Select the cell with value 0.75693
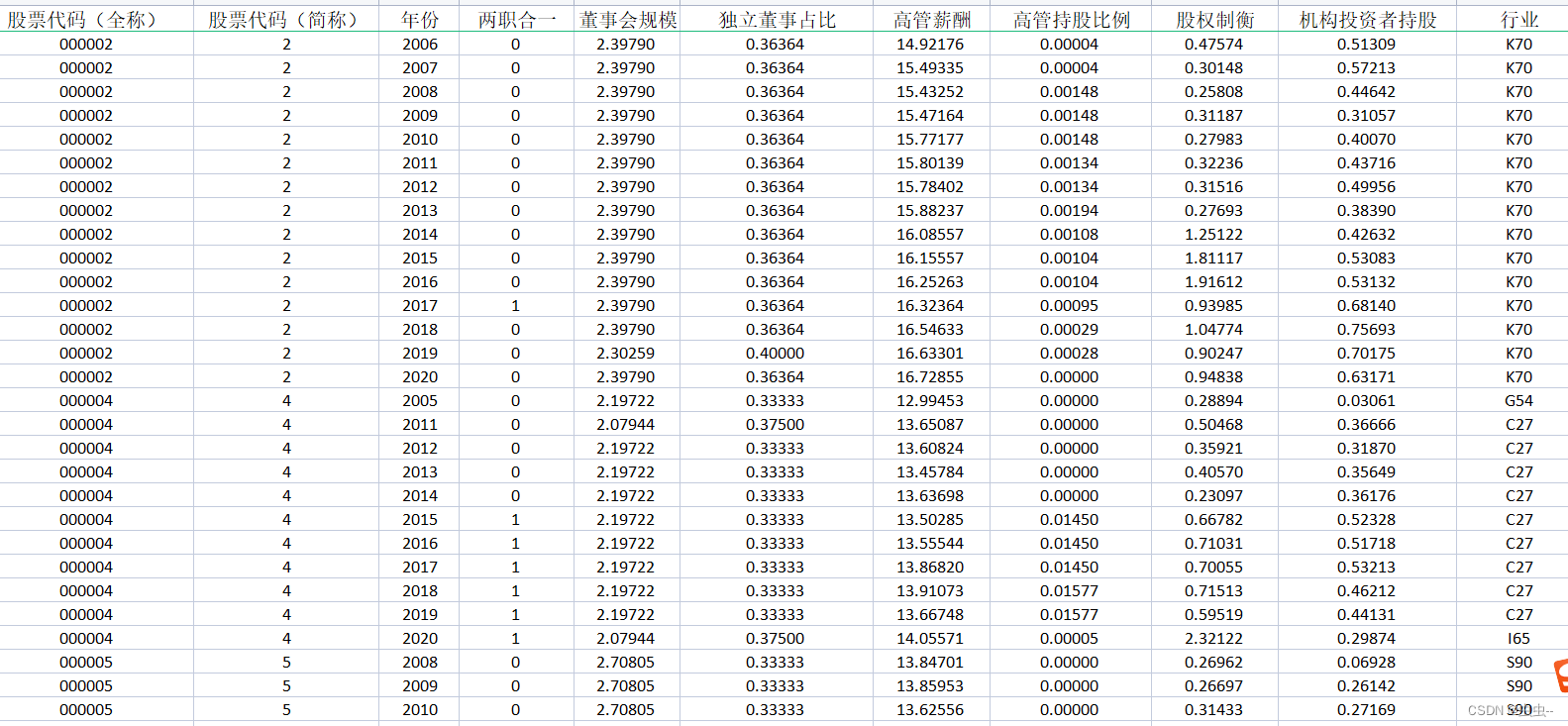This screenshot has height=726, width=1568. 1367,330
